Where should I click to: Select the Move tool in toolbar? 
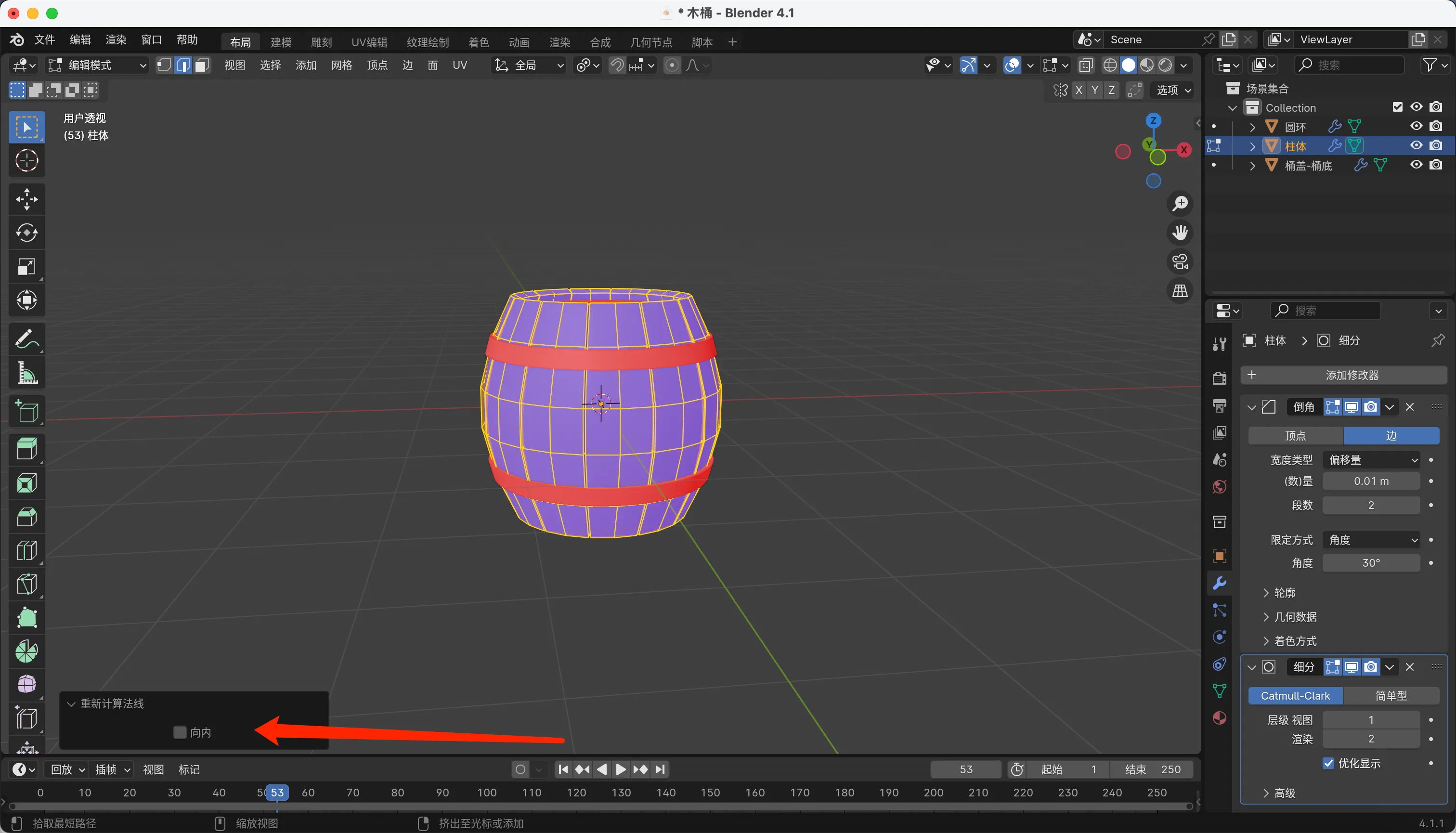26,199
